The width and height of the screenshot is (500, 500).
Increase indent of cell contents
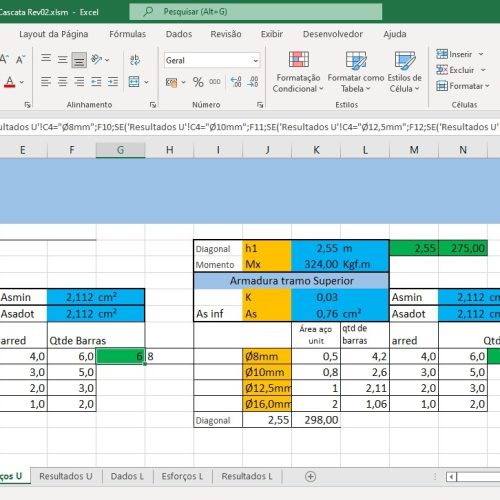click(x=113, y=82)
